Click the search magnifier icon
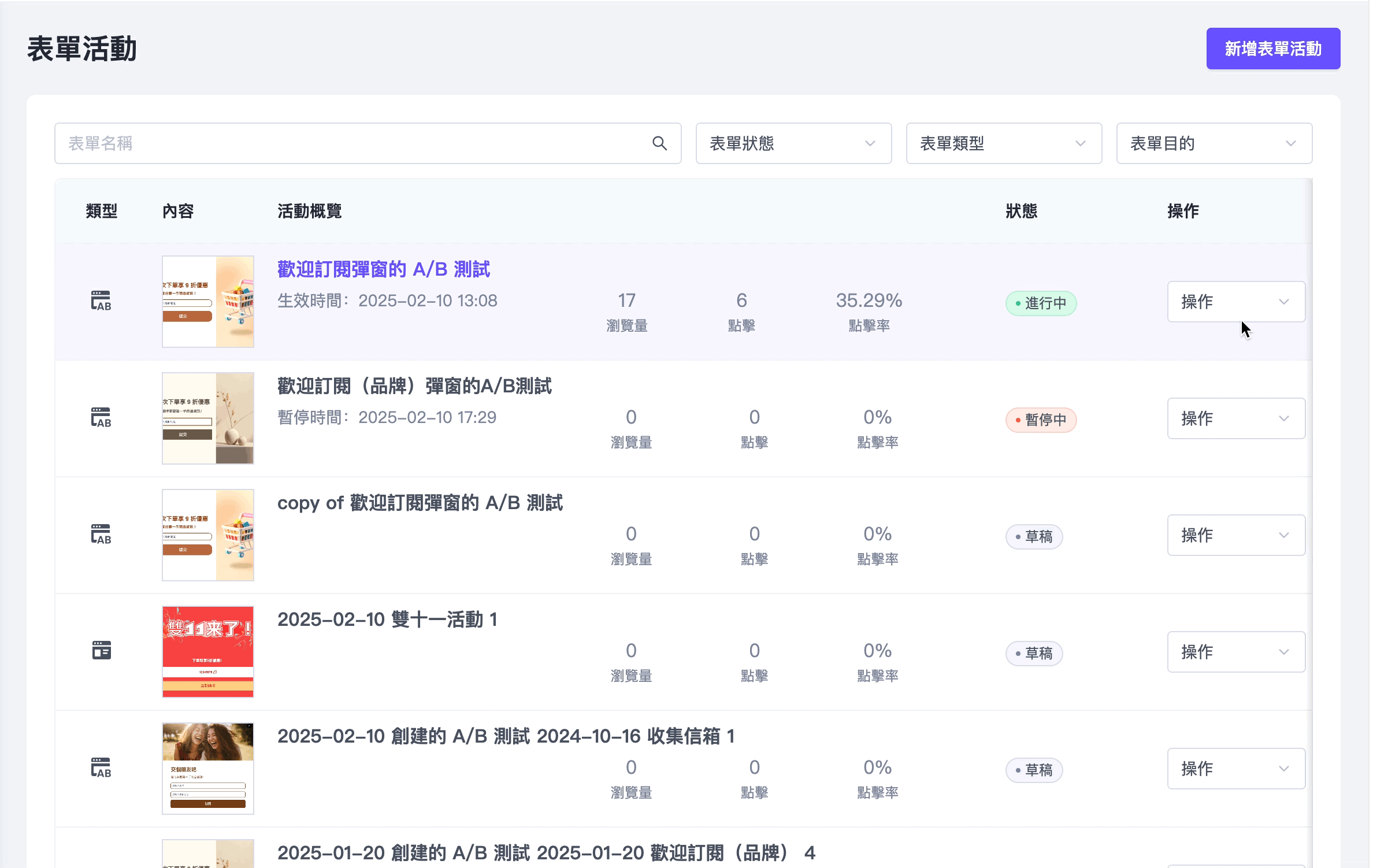1373x868 pixels. tap(659, 143)
